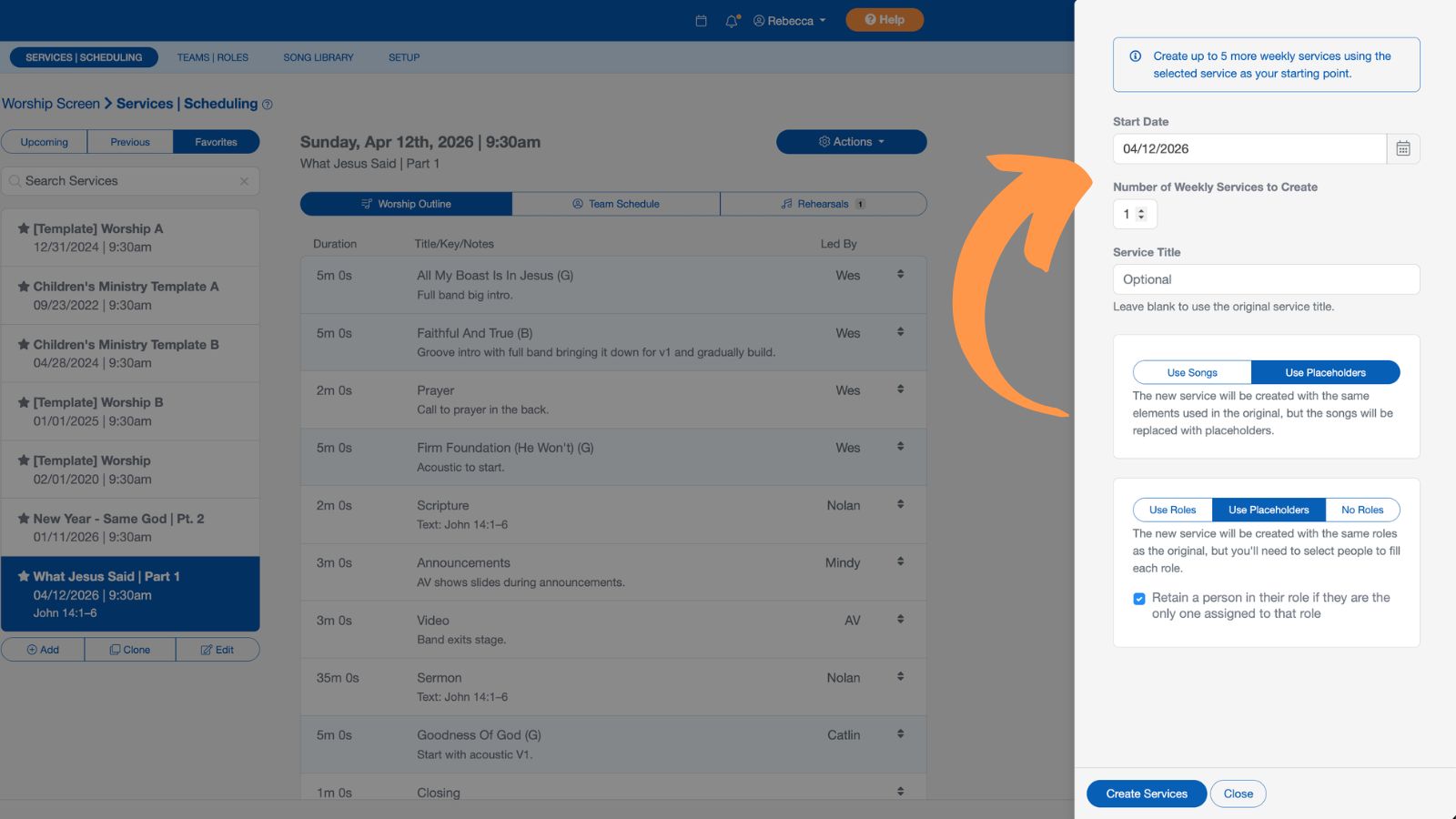Click the notification bell icon
The height and width of the screenshot is (819, 1456).
click(732, 20)
